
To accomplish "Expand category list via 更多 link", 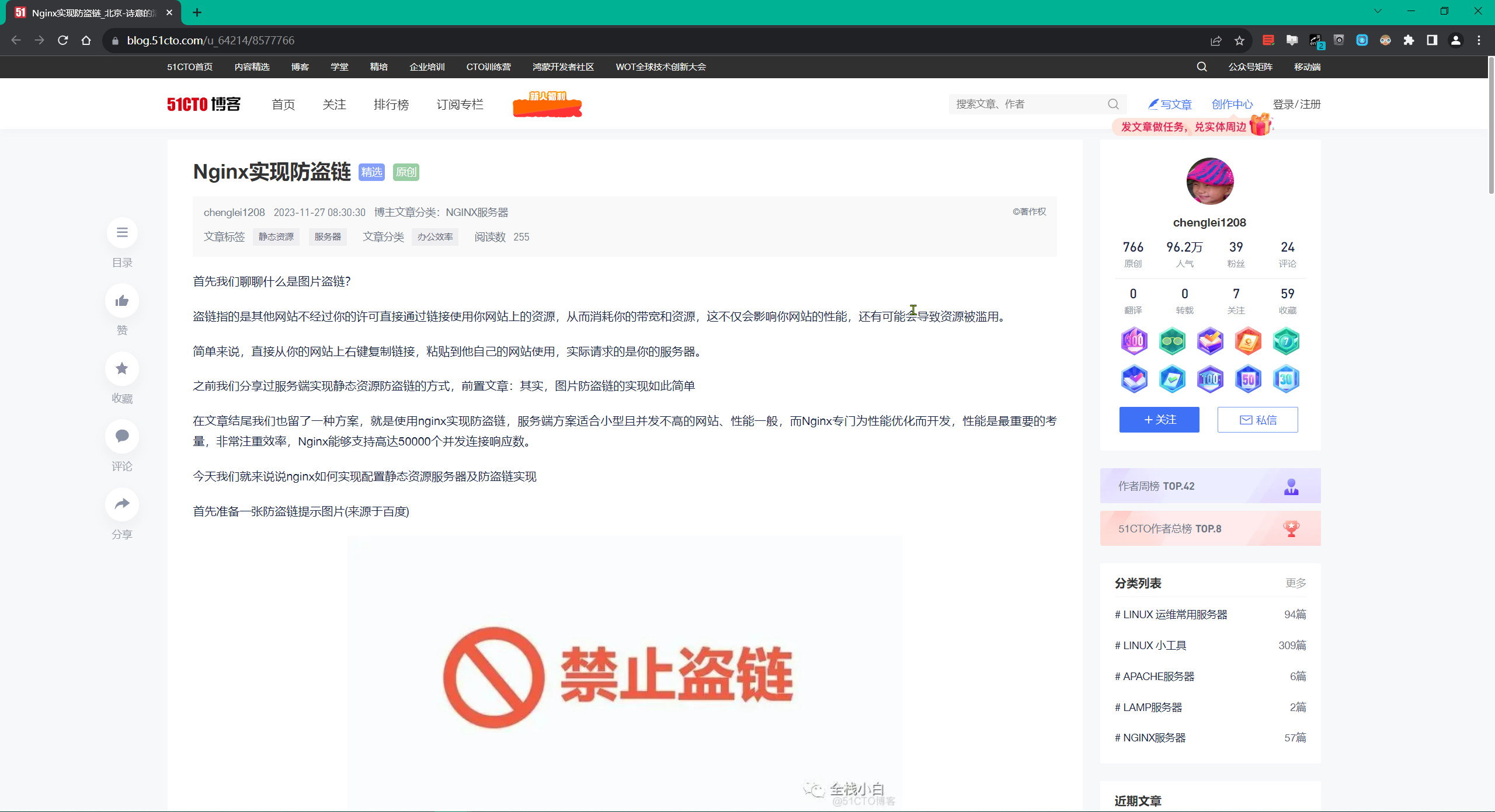I will point(1295,583).
